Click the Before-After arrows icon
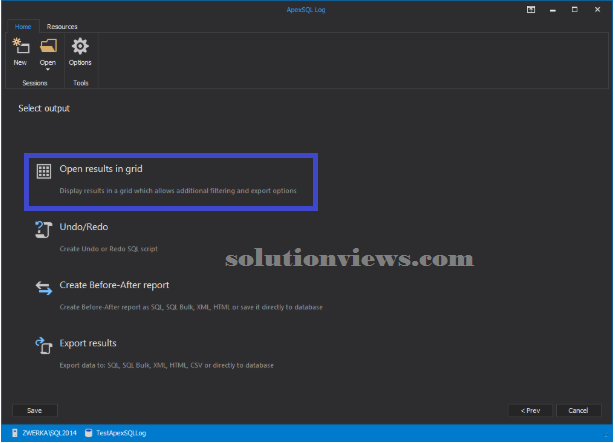Screen dimensions: 615x443 (x=44, y=288)
